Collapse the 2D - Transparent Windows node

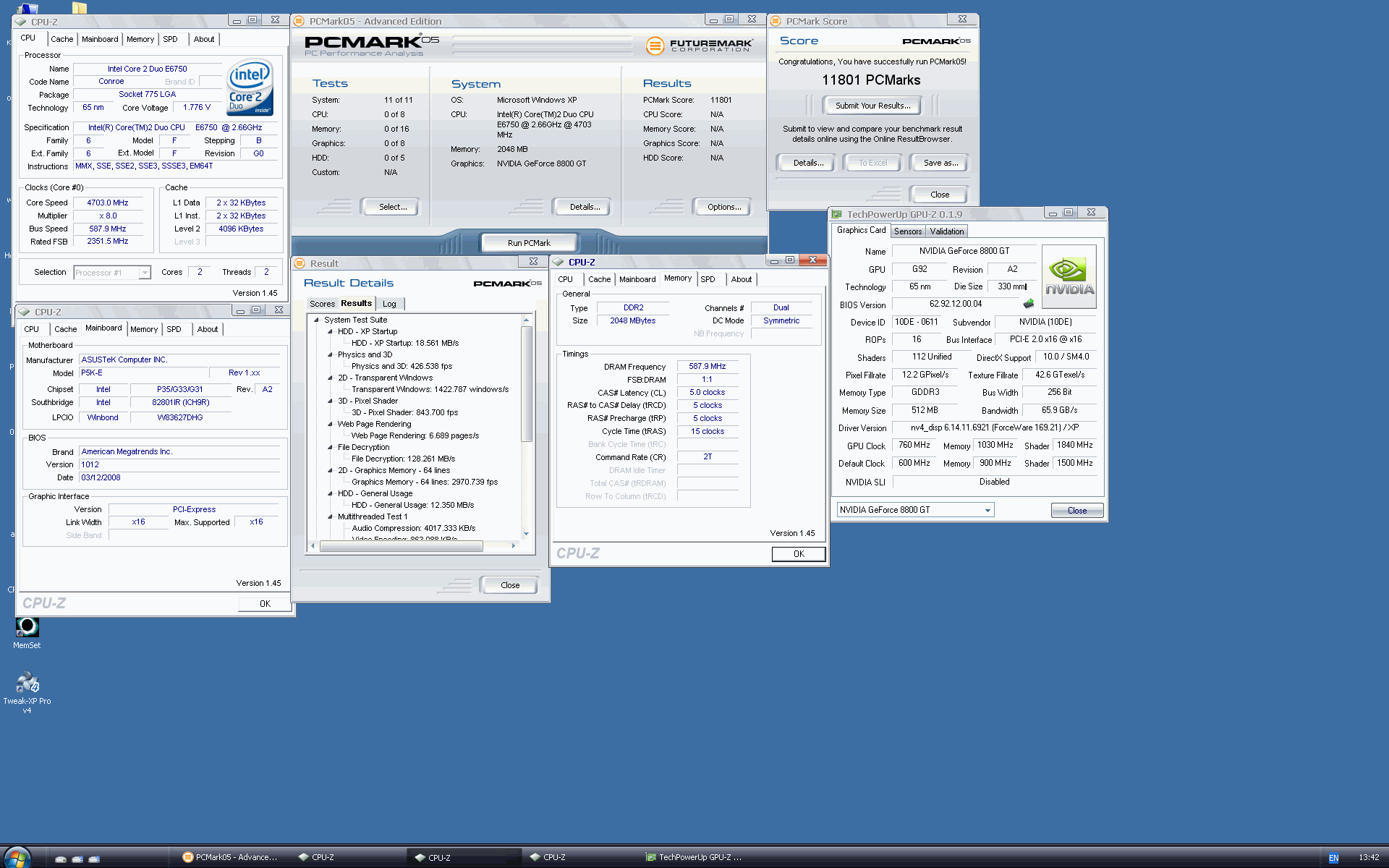tap(330, 378)
